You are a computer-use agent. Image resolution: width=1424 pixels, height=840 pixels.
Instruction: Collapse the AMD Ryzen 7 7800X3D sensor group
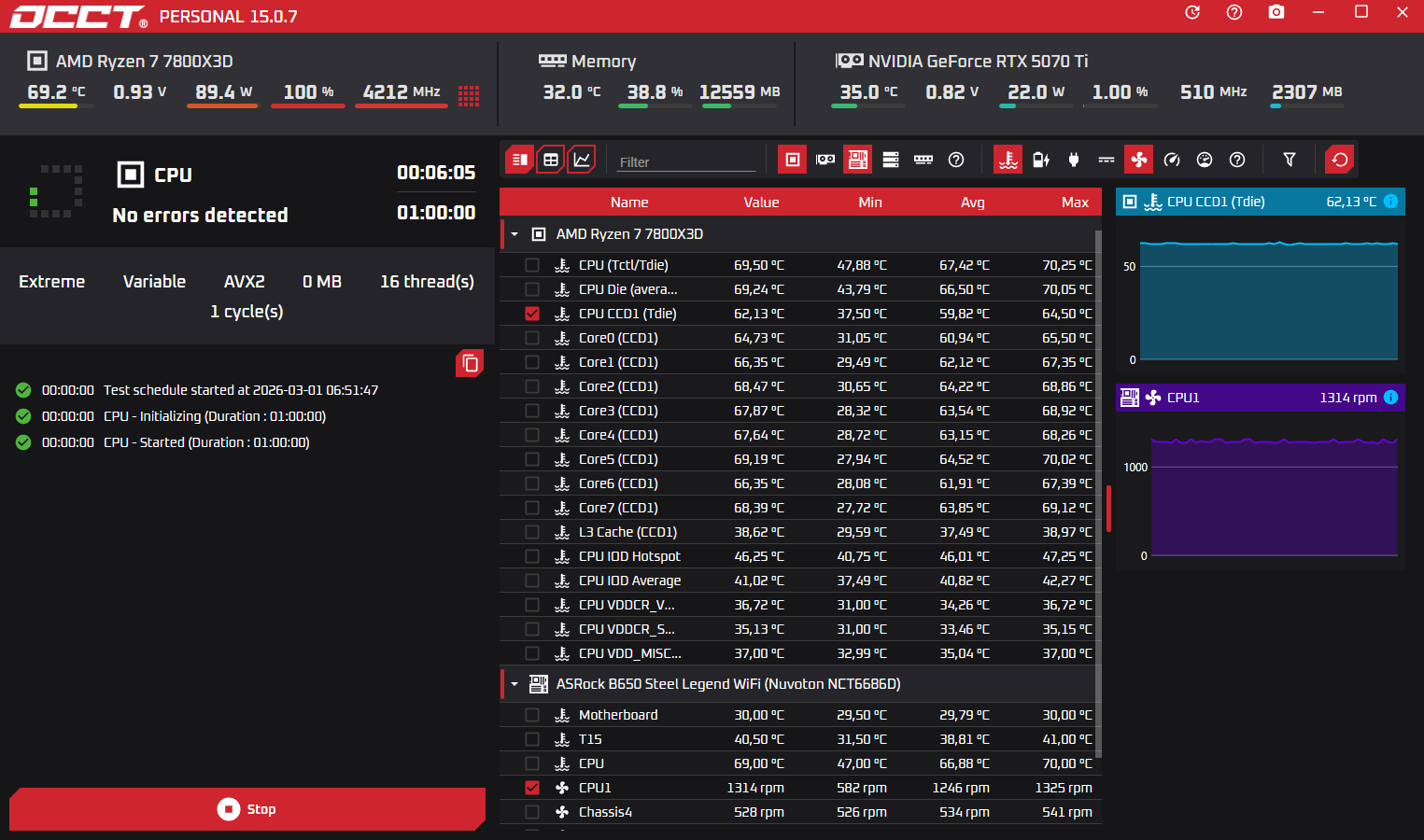(x=515, y=234)
